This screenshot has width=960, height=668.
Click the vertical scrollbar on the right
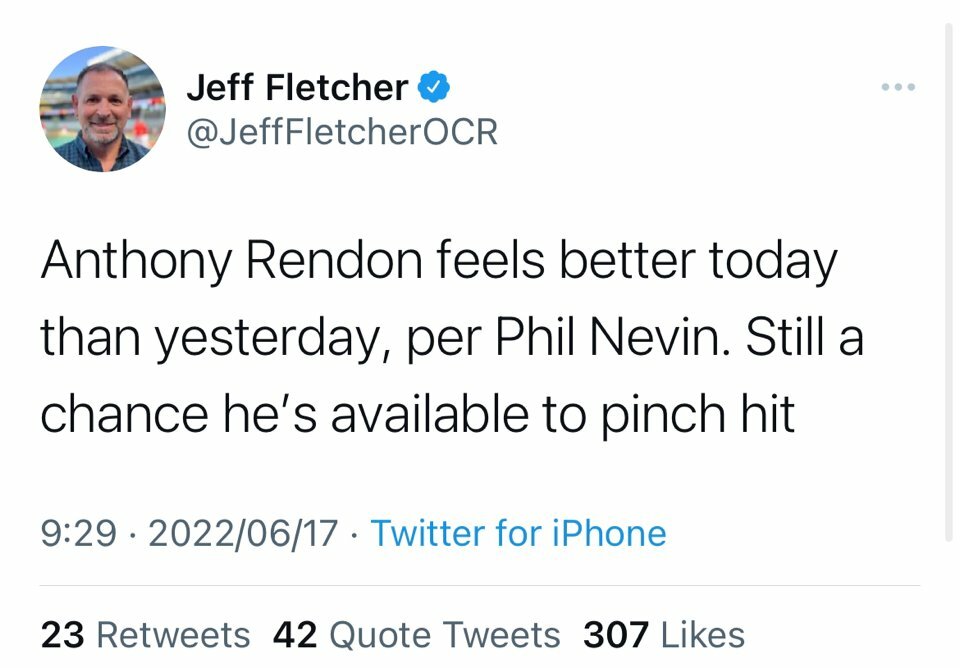pos(950,280)
